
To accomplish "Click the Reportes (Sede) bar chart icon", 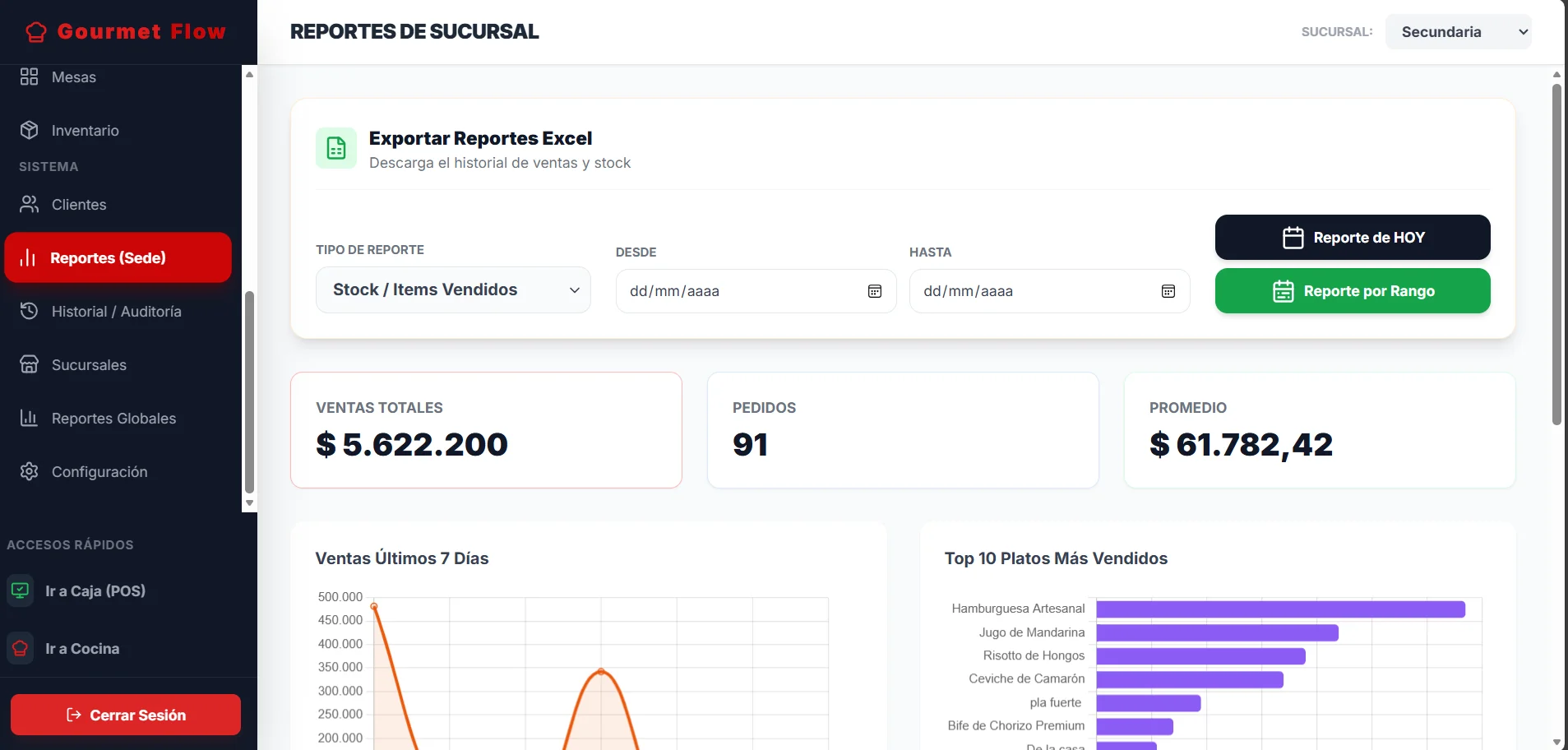I will tap(28, 257).
